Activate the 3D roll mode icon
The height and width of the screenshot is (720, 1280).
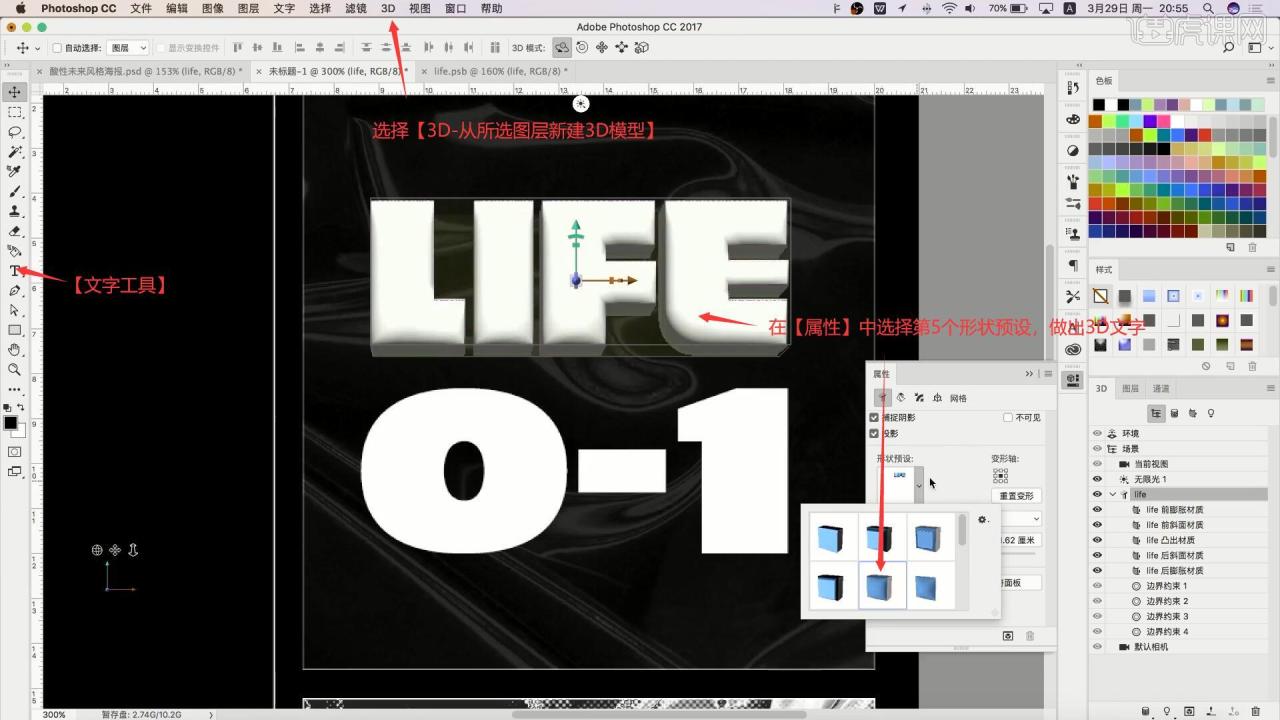[x=582, y=47]
